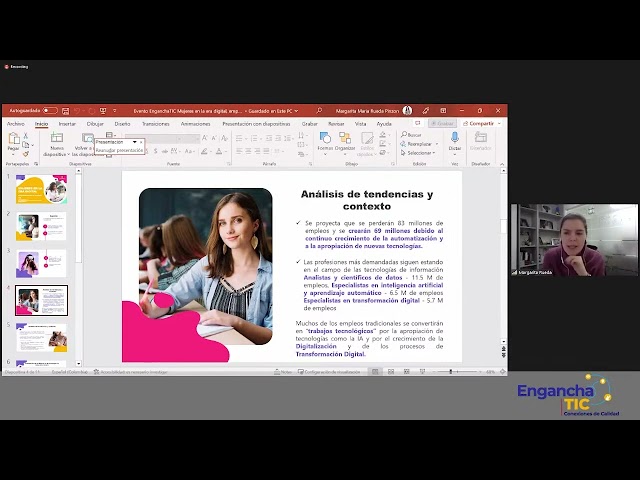Click the Compartir button
Screen dimensions: 640x480
coord(482,123)
